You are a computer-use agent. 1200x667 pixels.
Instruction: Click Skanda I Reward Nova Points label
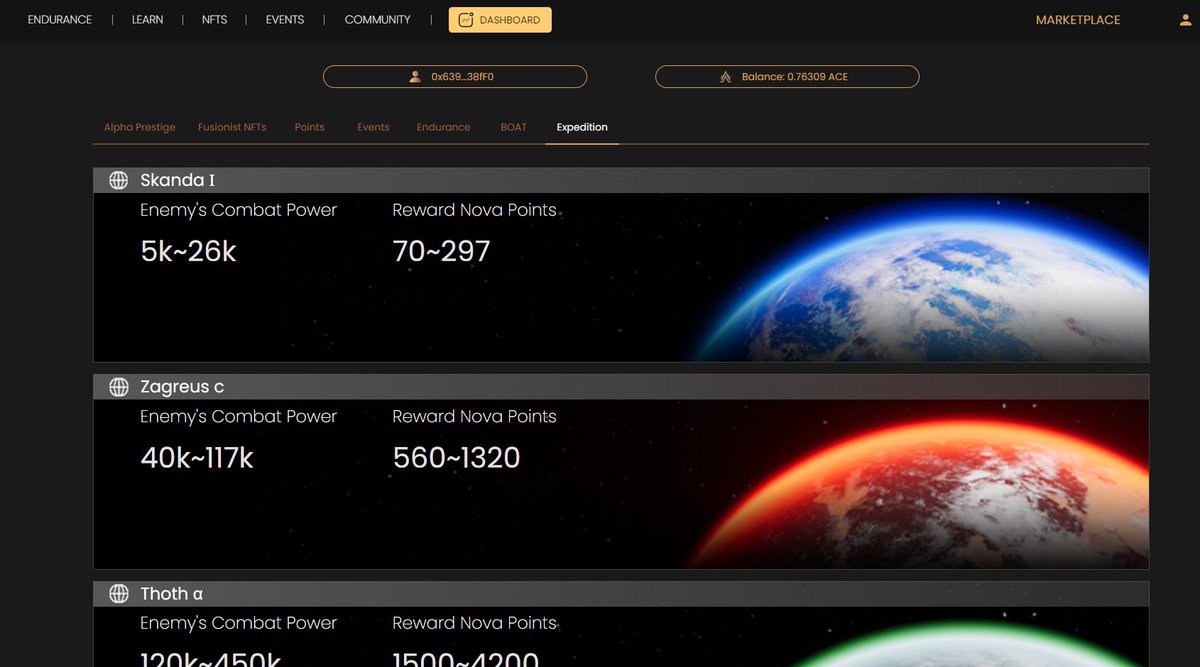pos(475,210)
